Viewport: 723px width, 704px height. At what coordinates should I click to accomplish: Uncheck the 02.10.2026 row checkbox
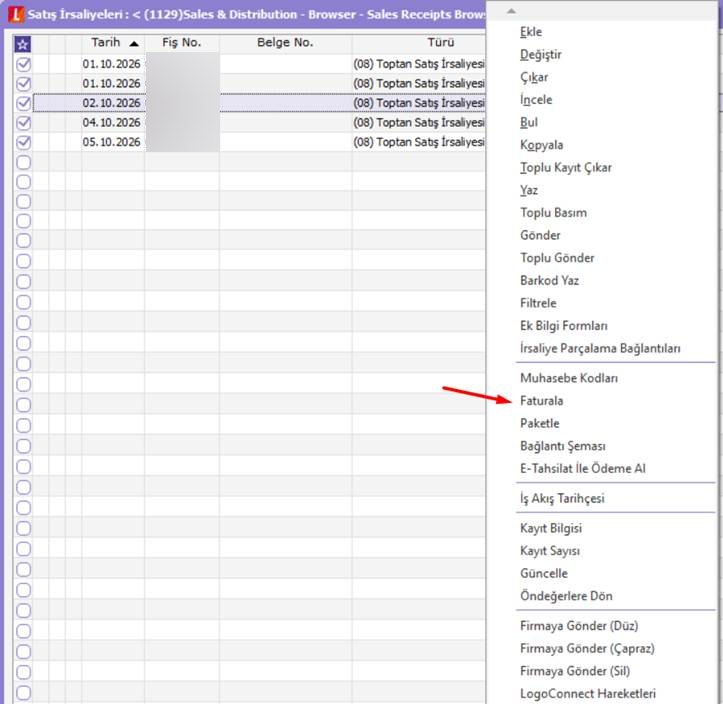[x=24, y=103]
